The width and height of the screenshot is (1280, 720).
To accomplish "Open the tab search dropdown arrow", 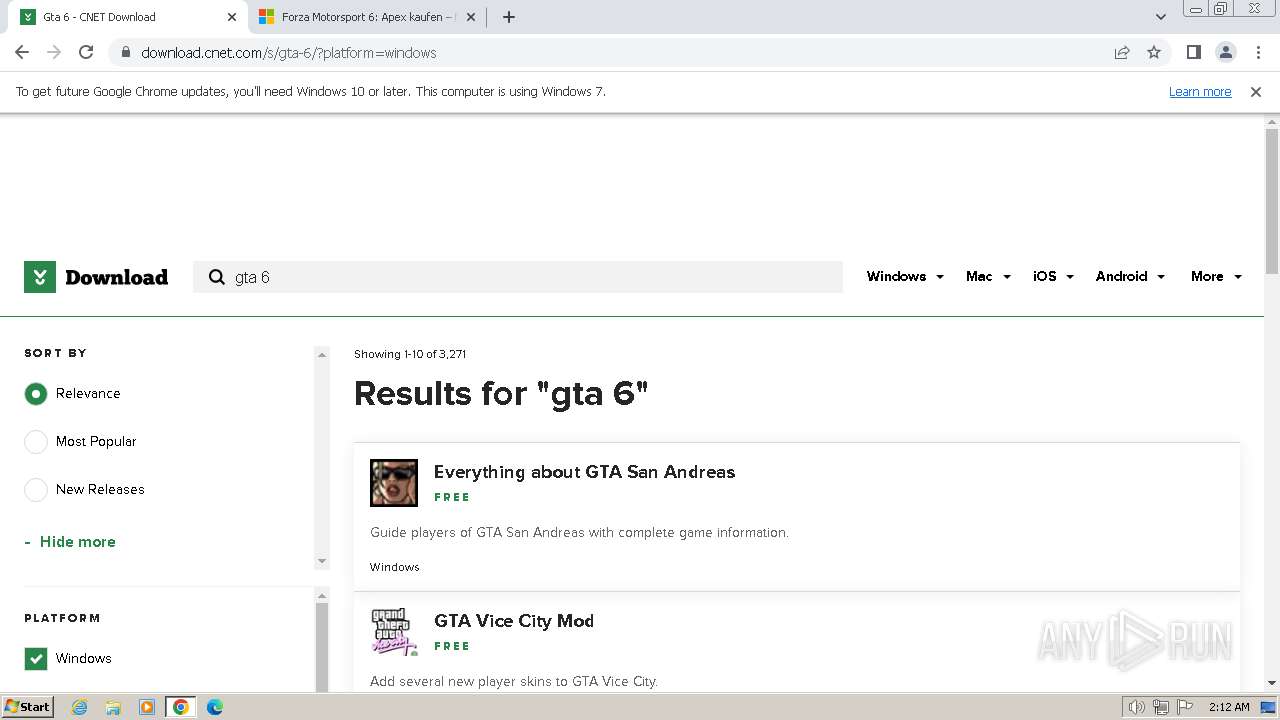I will [x=1161, y=17].
